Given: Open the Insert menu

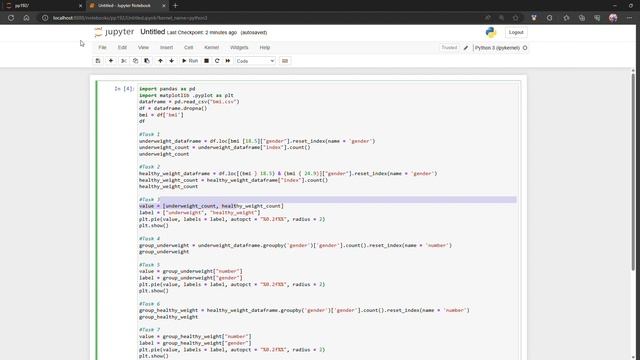Looking at the screenshot, I should click(x=166, y=47).
